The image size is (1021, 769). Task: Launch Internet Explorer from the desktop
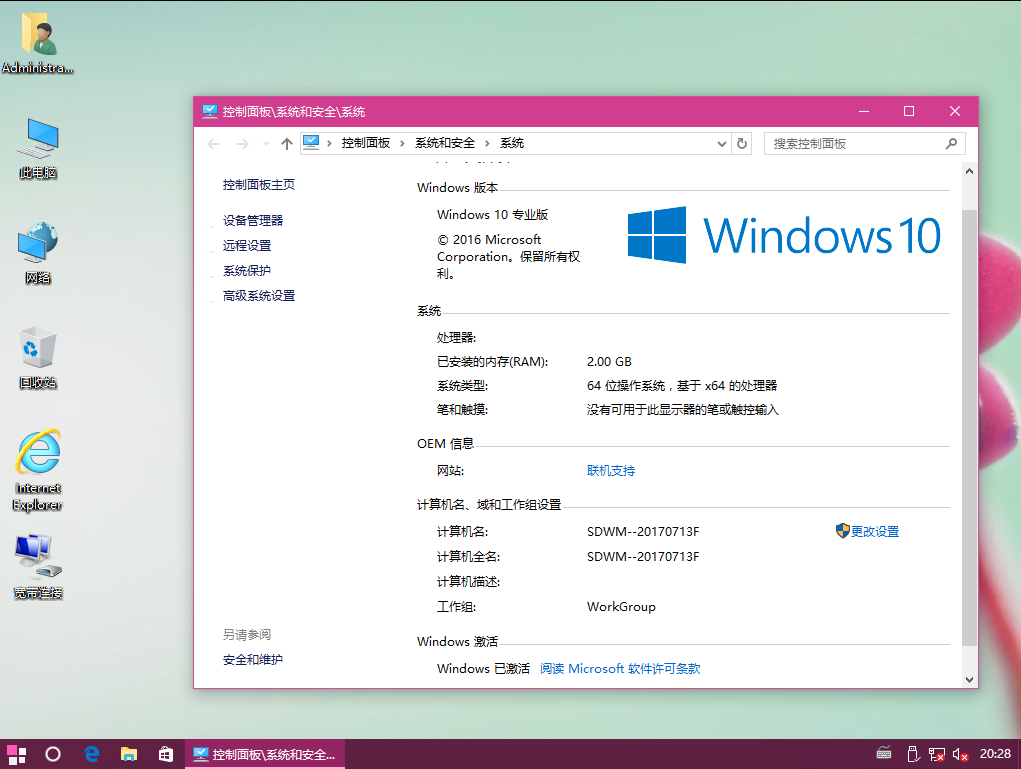pos(38,470)
